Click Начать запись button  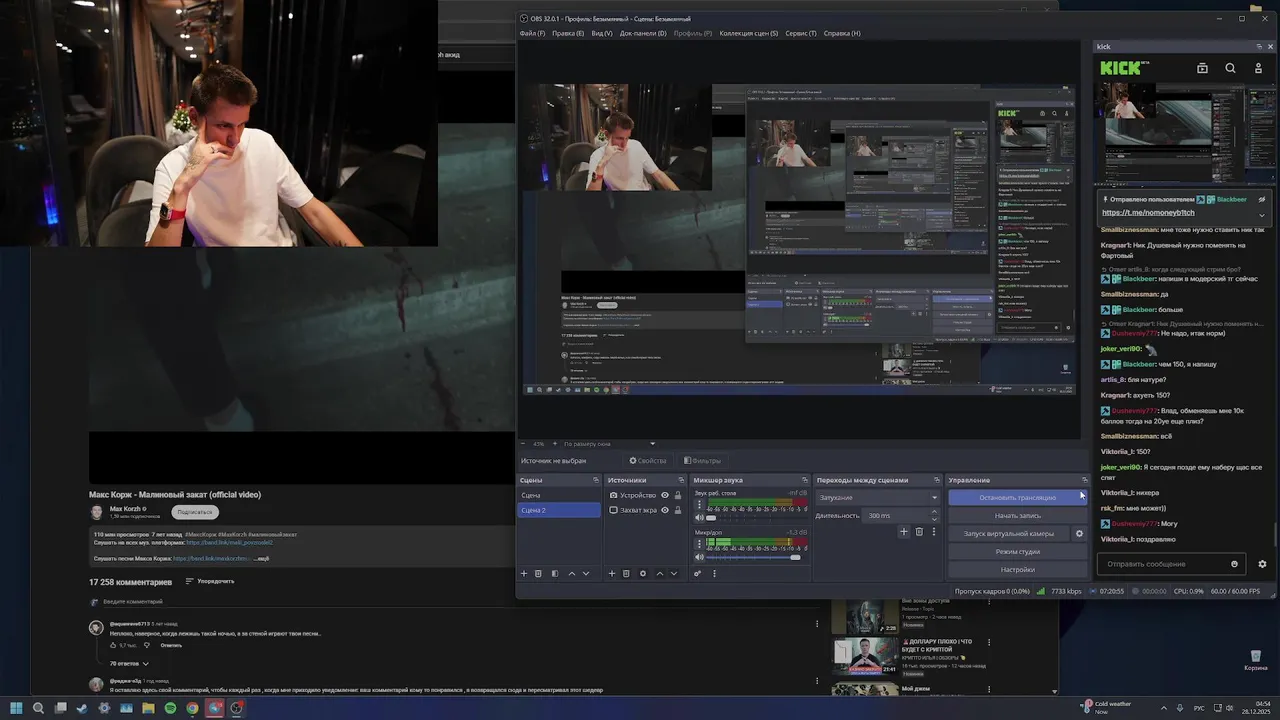1017,515
